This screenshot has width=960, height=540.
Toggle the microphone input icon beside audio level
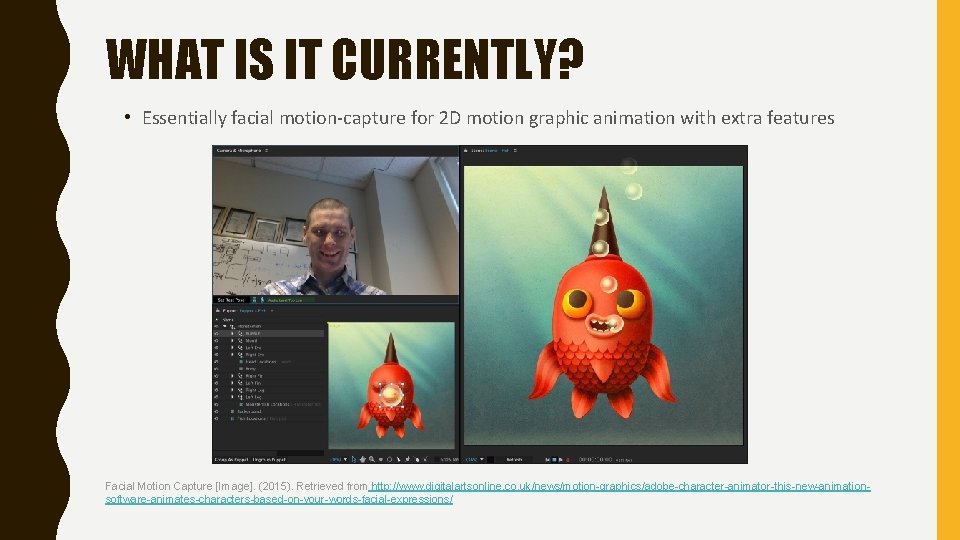[263, 300]
